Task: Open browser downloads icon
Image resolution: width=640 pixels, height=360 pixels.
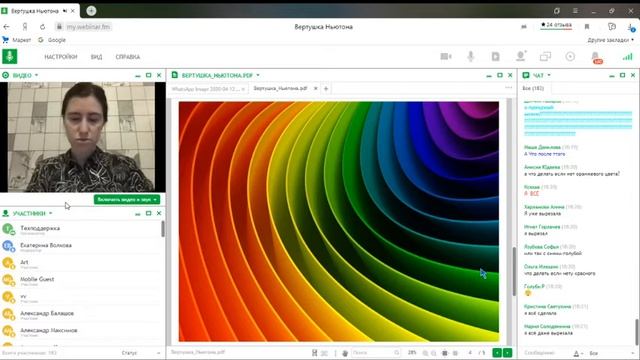Action: [x=631, y=27]
